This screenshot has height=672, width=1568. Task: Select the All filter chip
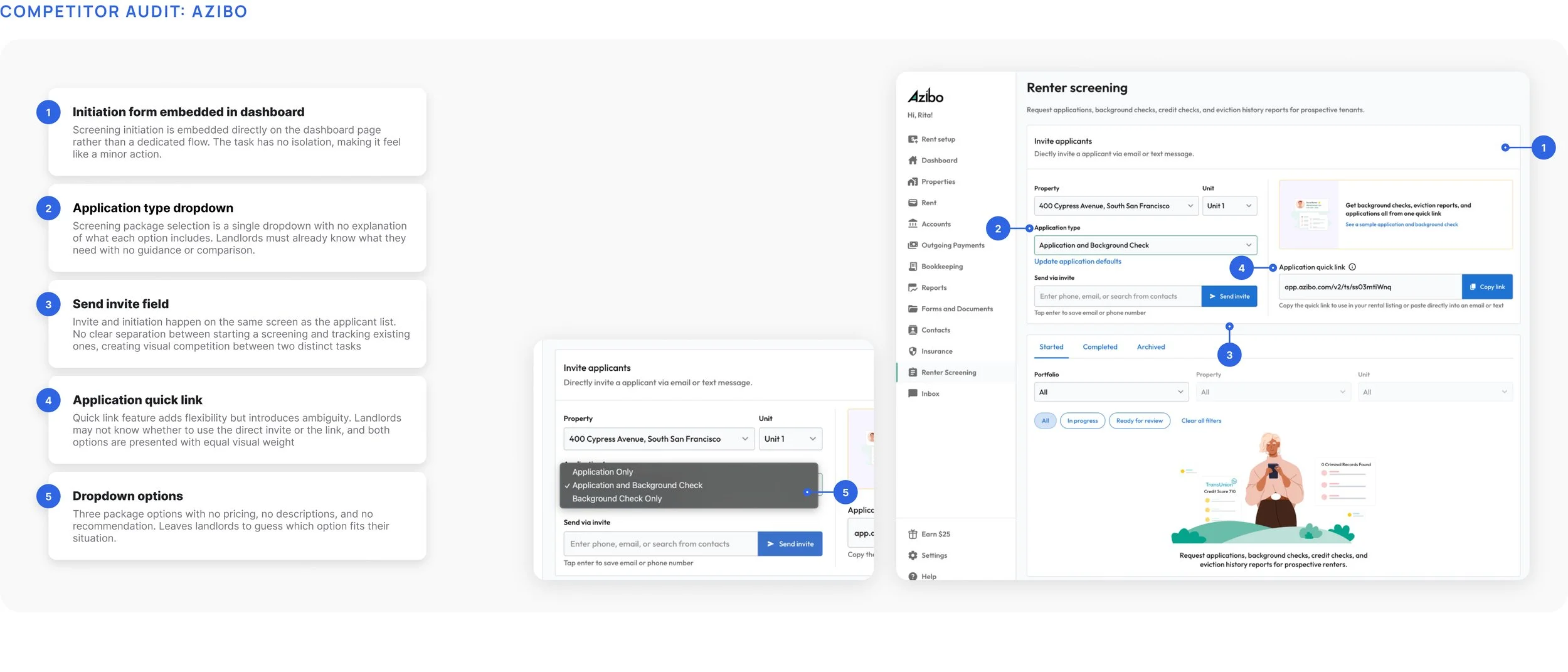pyautogui.click(x=1045, y=421)
